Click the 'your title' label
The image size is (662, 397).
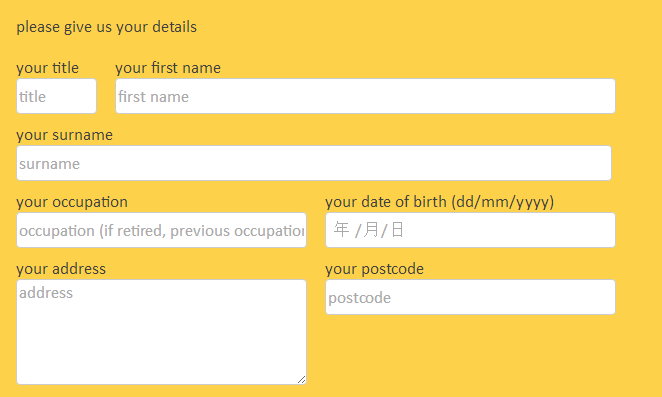coord(47,68)
